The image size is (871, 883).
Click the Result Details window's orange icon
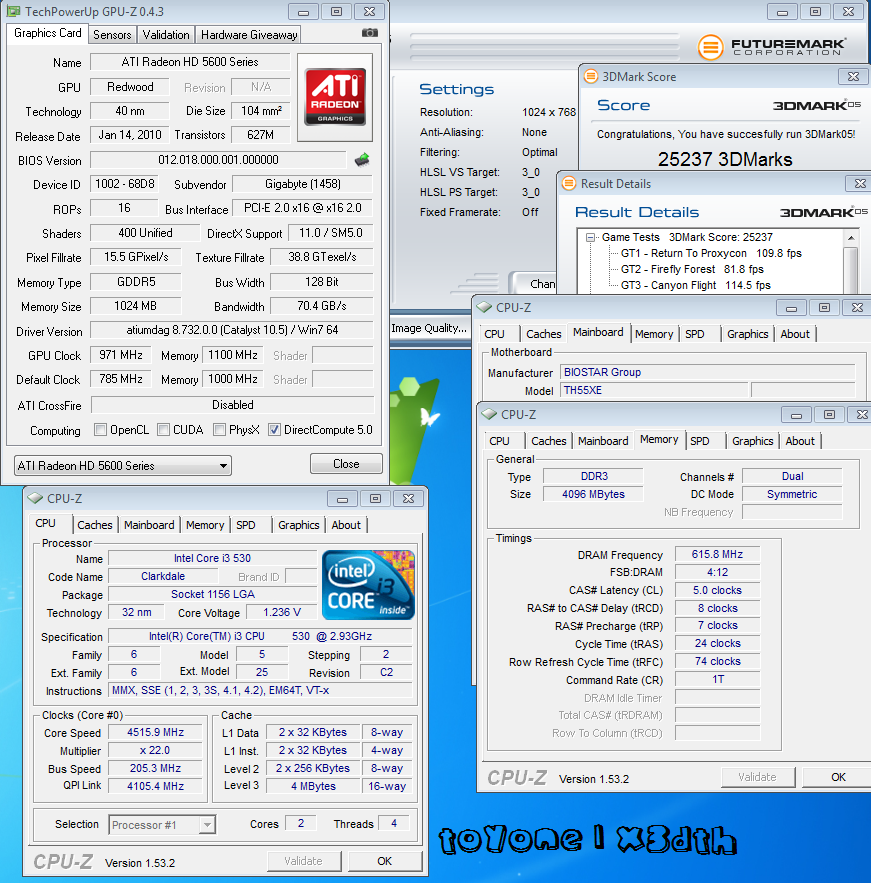click(569, 183)
